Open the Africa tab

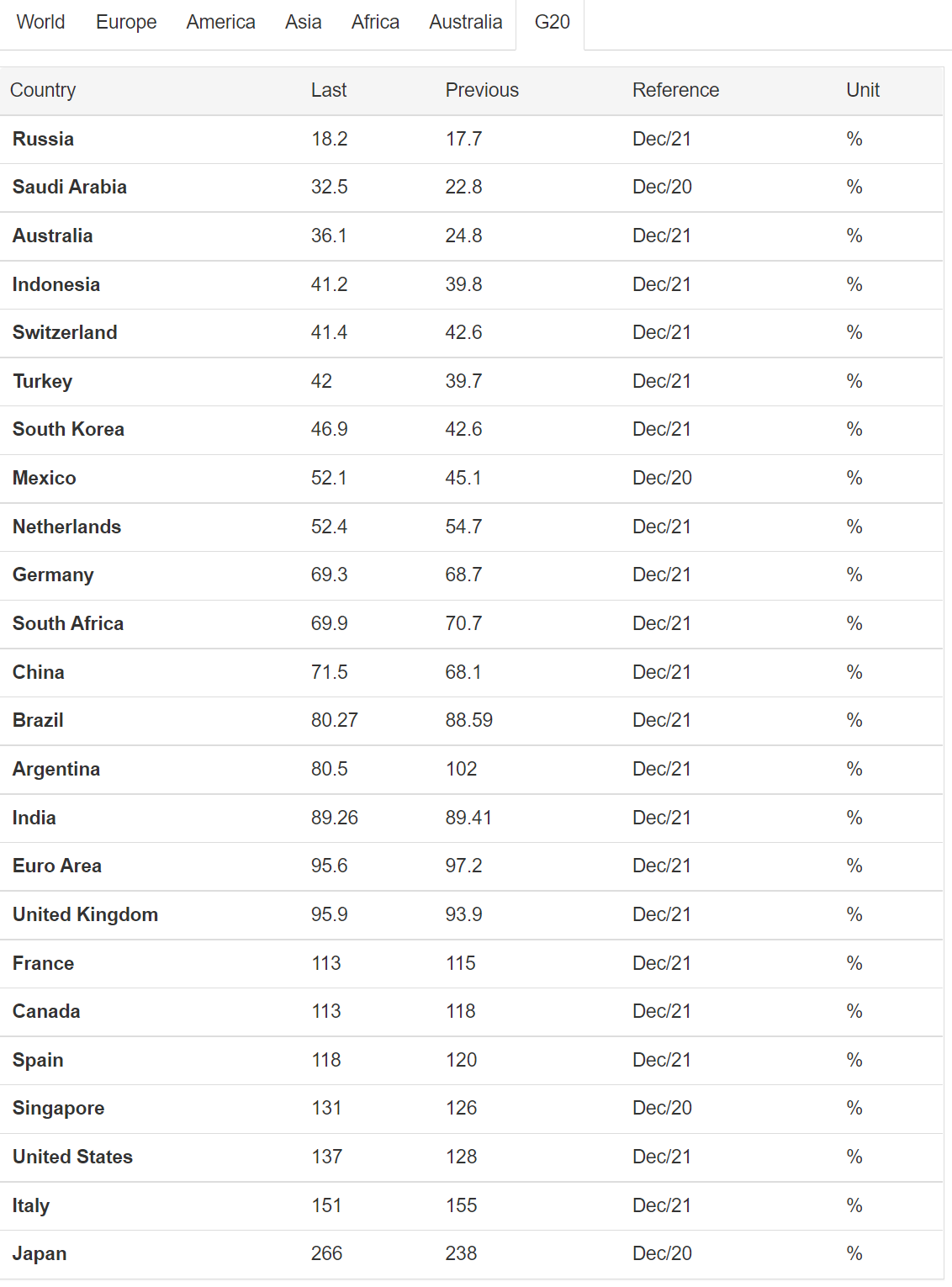[375, 22]
